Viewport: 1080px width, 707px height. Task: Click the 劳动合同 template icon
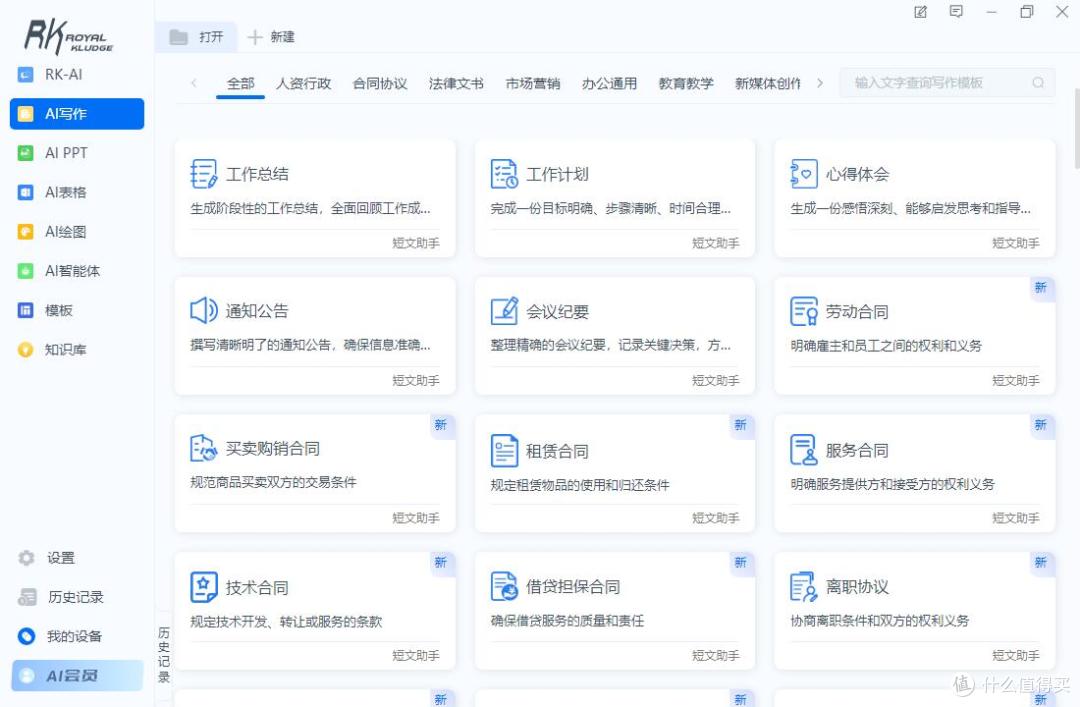point(804,311)
